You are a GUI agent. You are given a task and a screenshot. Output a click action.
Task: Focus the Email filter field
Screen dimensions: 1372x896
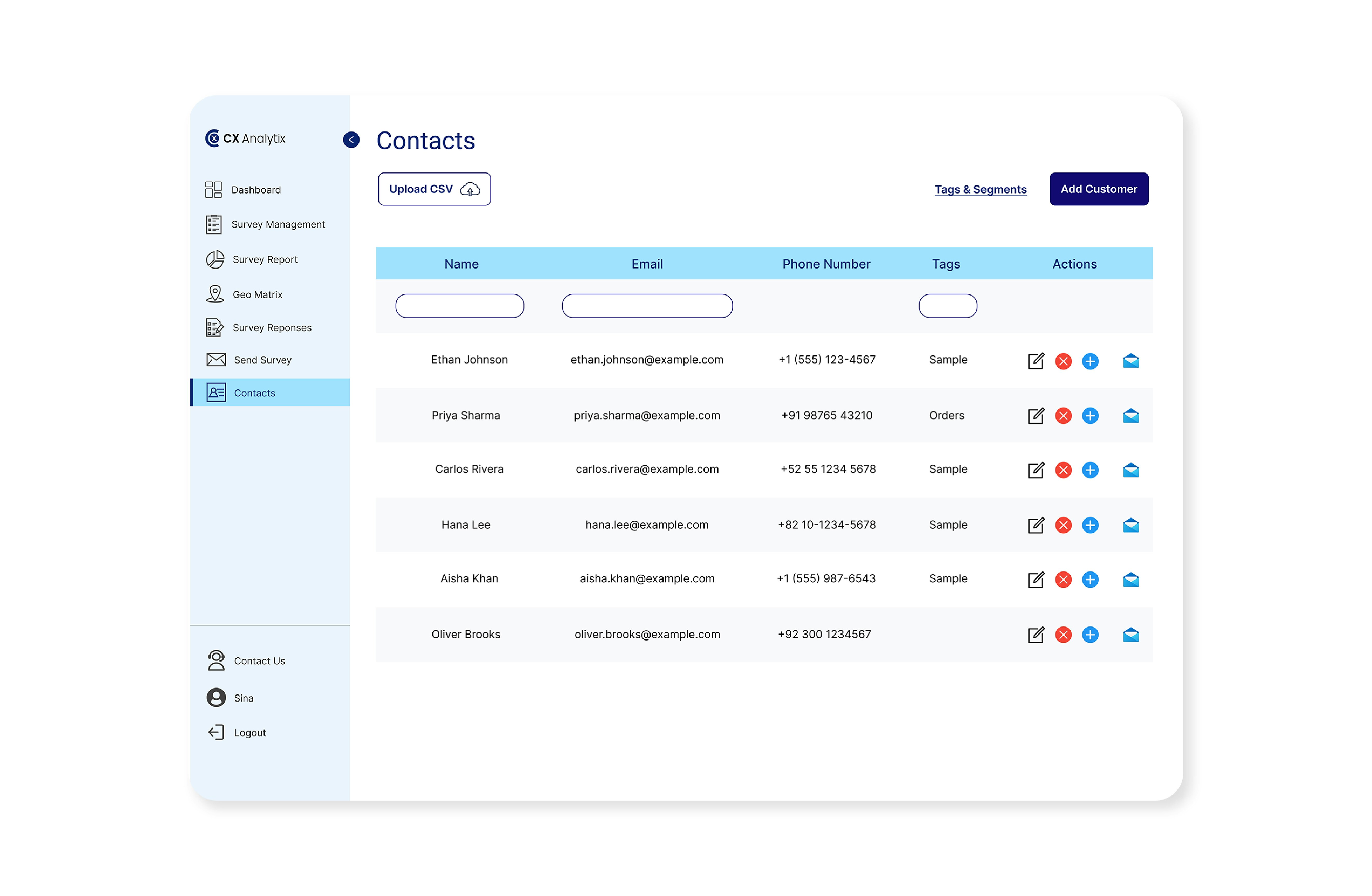click(x=647, y=306)
